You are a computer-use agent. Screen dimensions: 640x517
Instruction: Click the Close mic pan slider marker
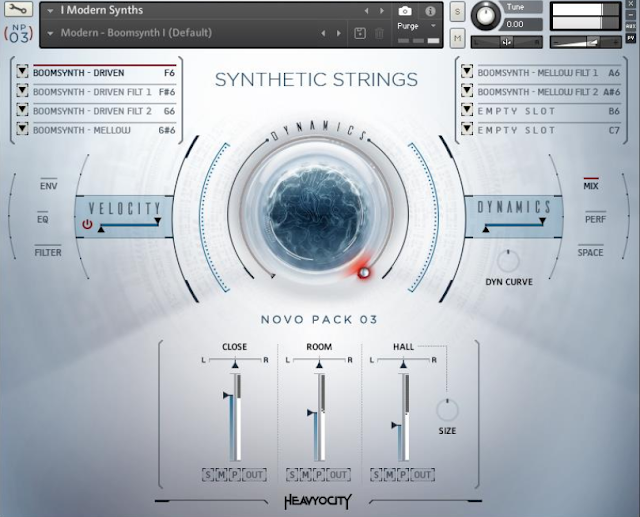[x=235, y=364]
